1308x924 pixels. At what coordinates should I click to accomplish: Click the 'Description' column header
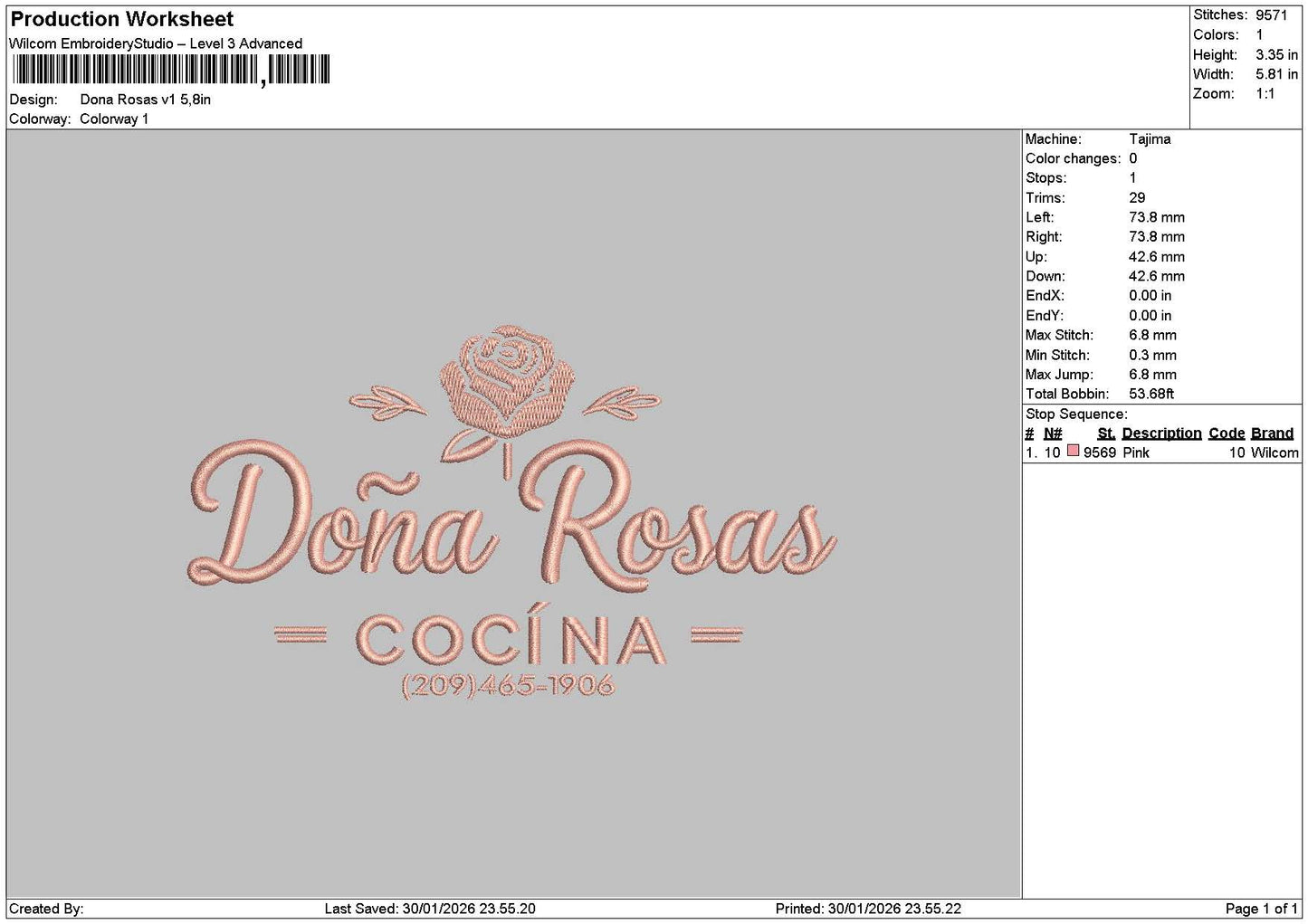pyautogui.click(x=1161, y=433)
